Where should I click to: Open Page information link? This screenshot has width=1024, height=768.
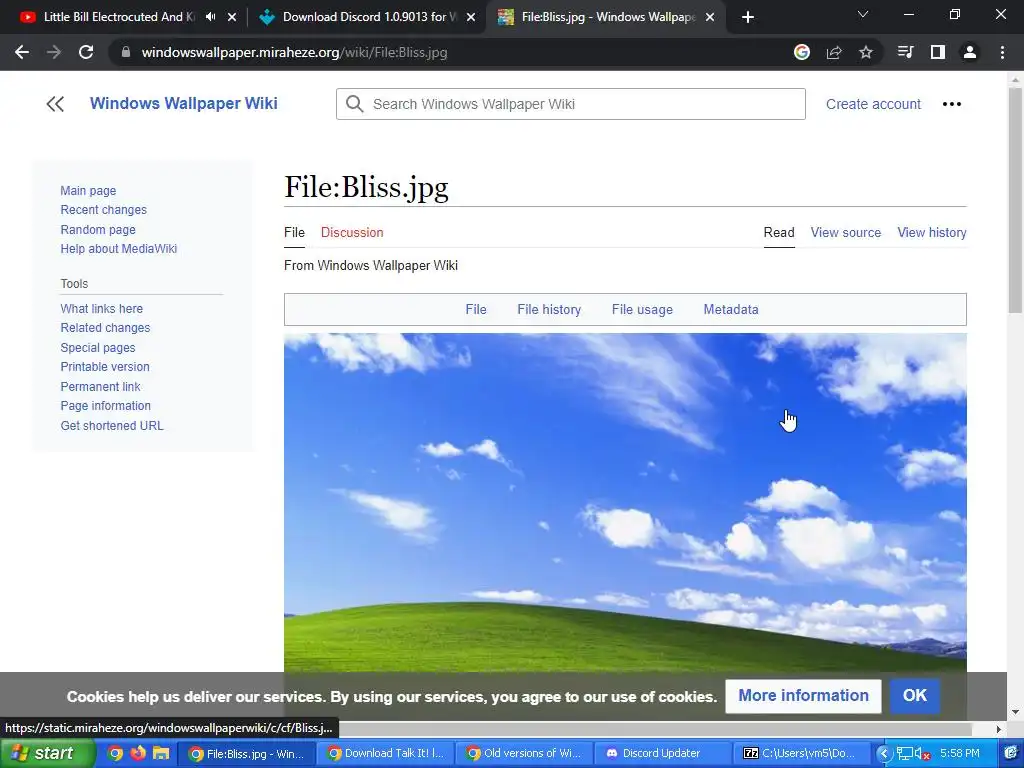tap(105, 406)
